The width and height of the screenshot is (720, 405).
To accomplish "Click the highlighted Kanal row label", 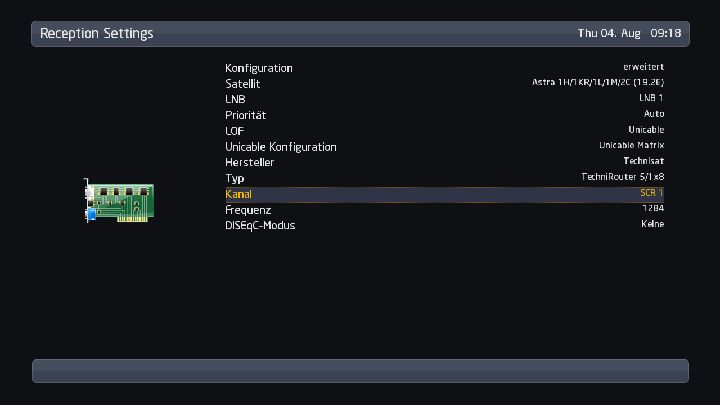I will 239,194.
